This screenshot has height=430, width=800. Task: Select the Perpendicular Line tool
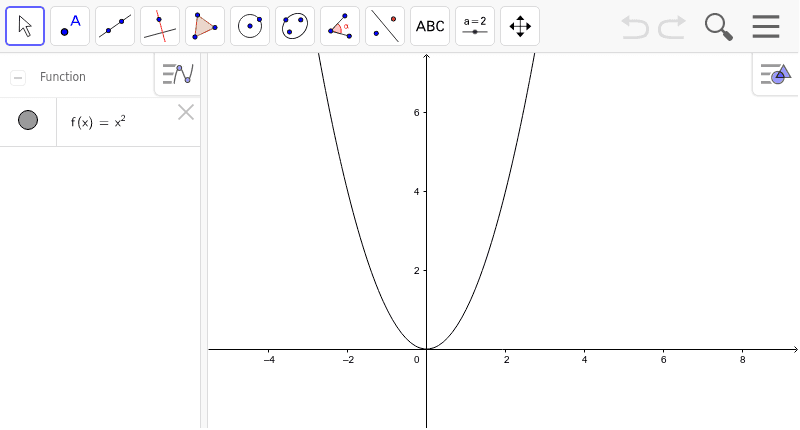[160, 26]
